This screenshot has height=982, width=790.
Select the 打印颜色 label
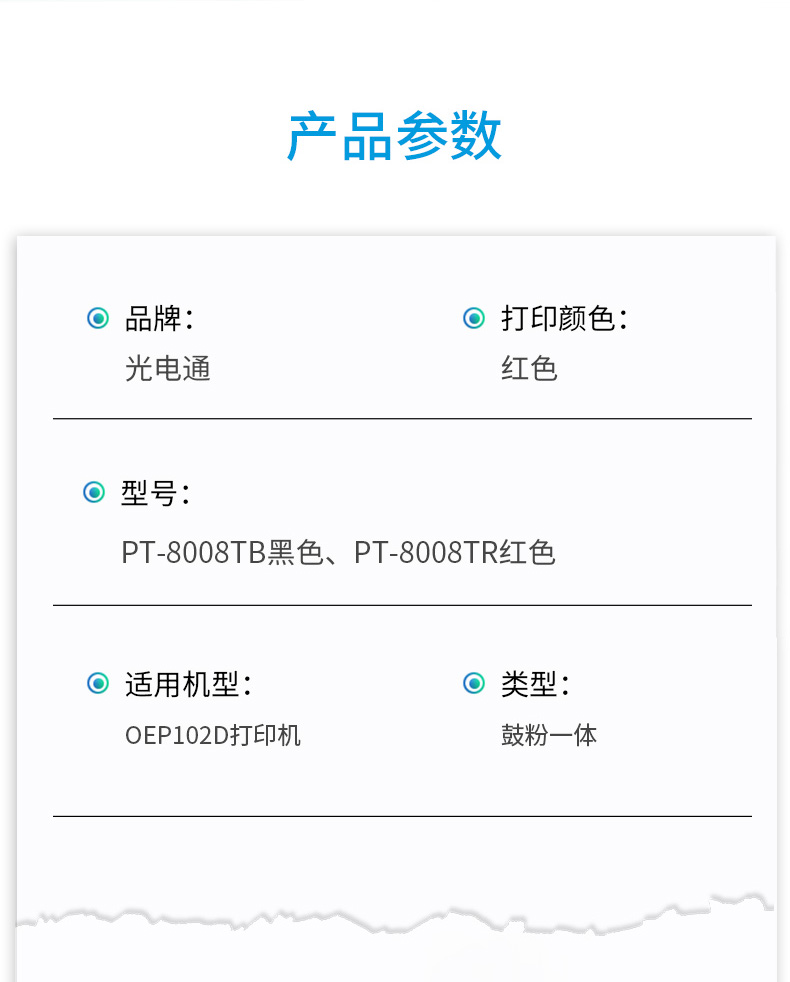point(563,319)
